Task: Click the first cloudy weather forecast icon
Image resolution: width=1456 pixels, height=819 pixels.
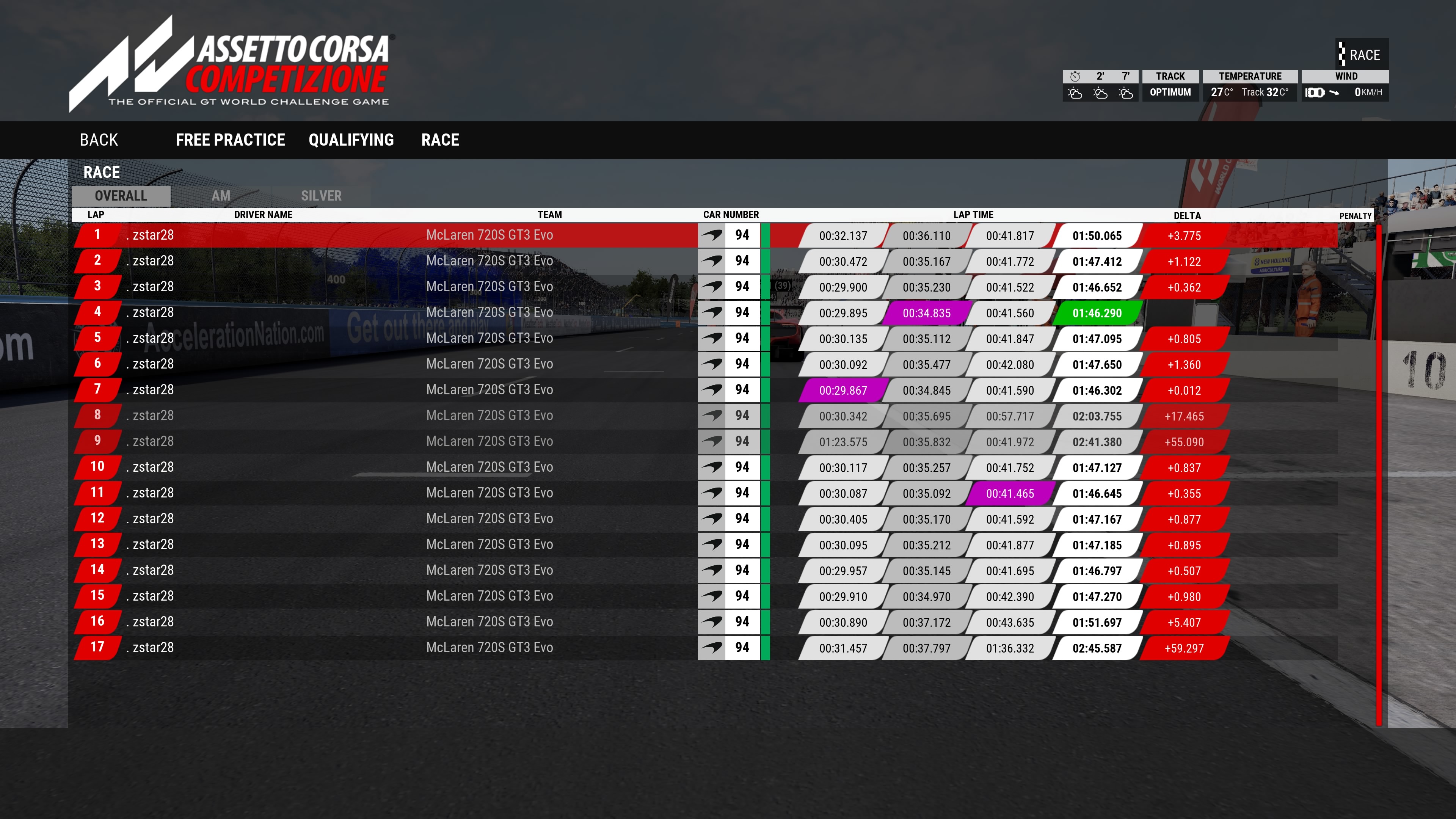Action: tap(1075, 93)
